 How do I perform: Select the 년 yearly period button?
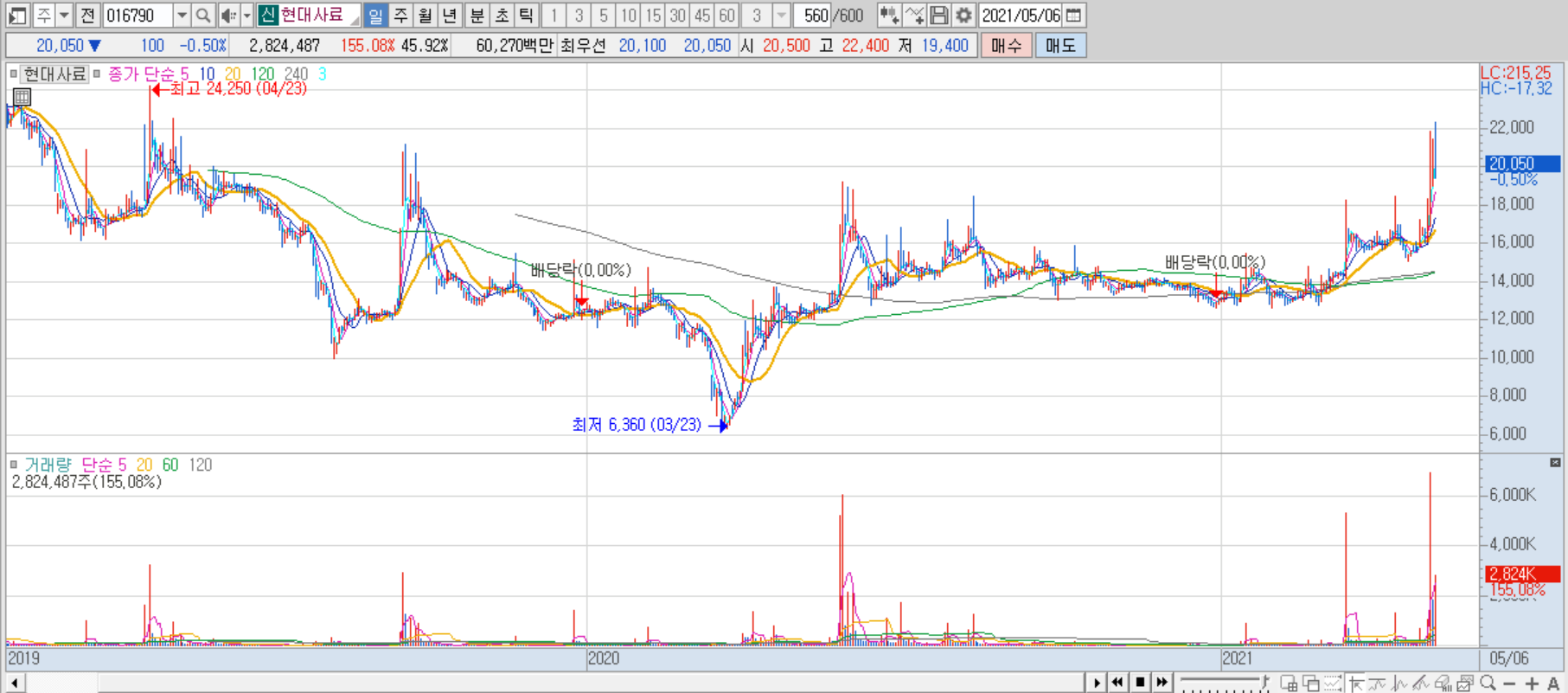[450, 16]
